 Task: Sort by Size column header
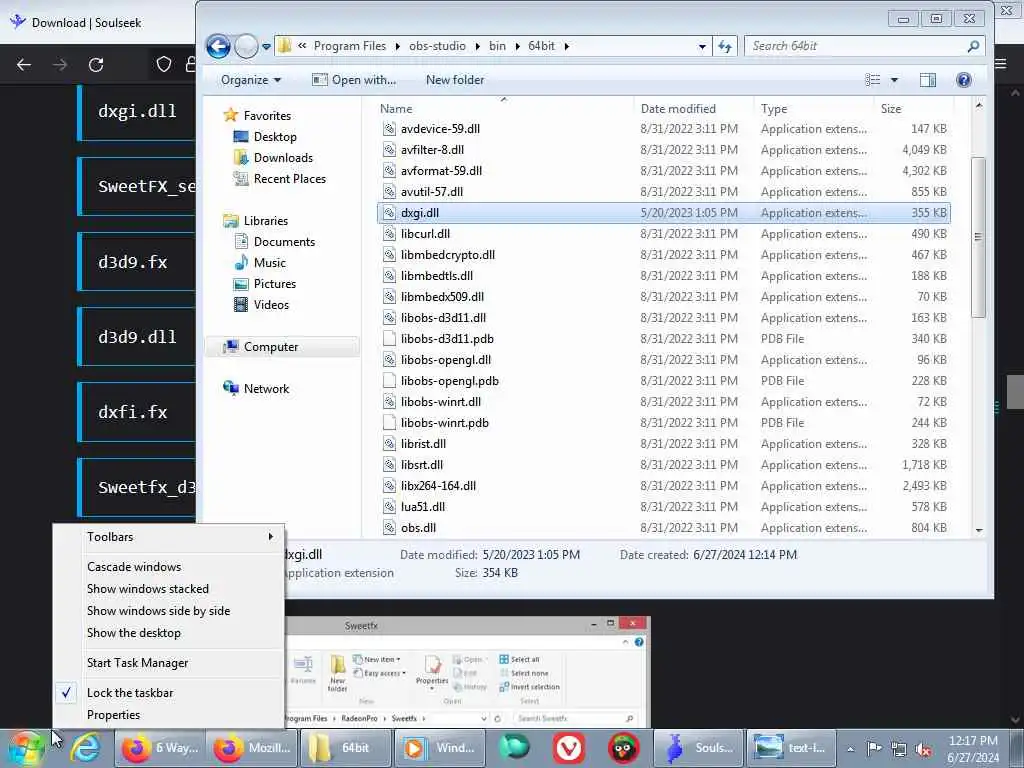click(x=913, y=108)
